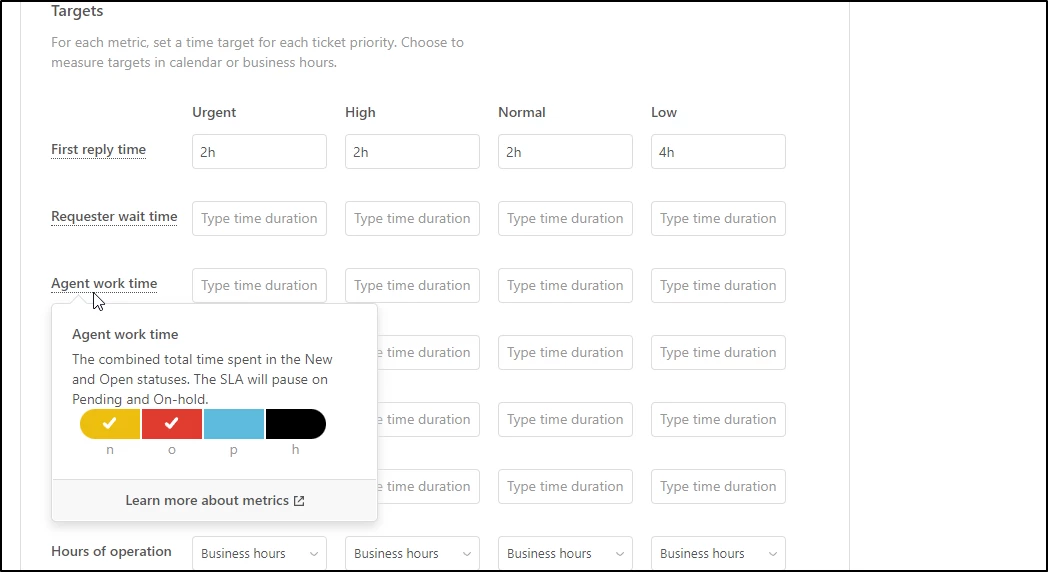Select the Low First reply time field

pyautogui.click(x=718, y=152)
